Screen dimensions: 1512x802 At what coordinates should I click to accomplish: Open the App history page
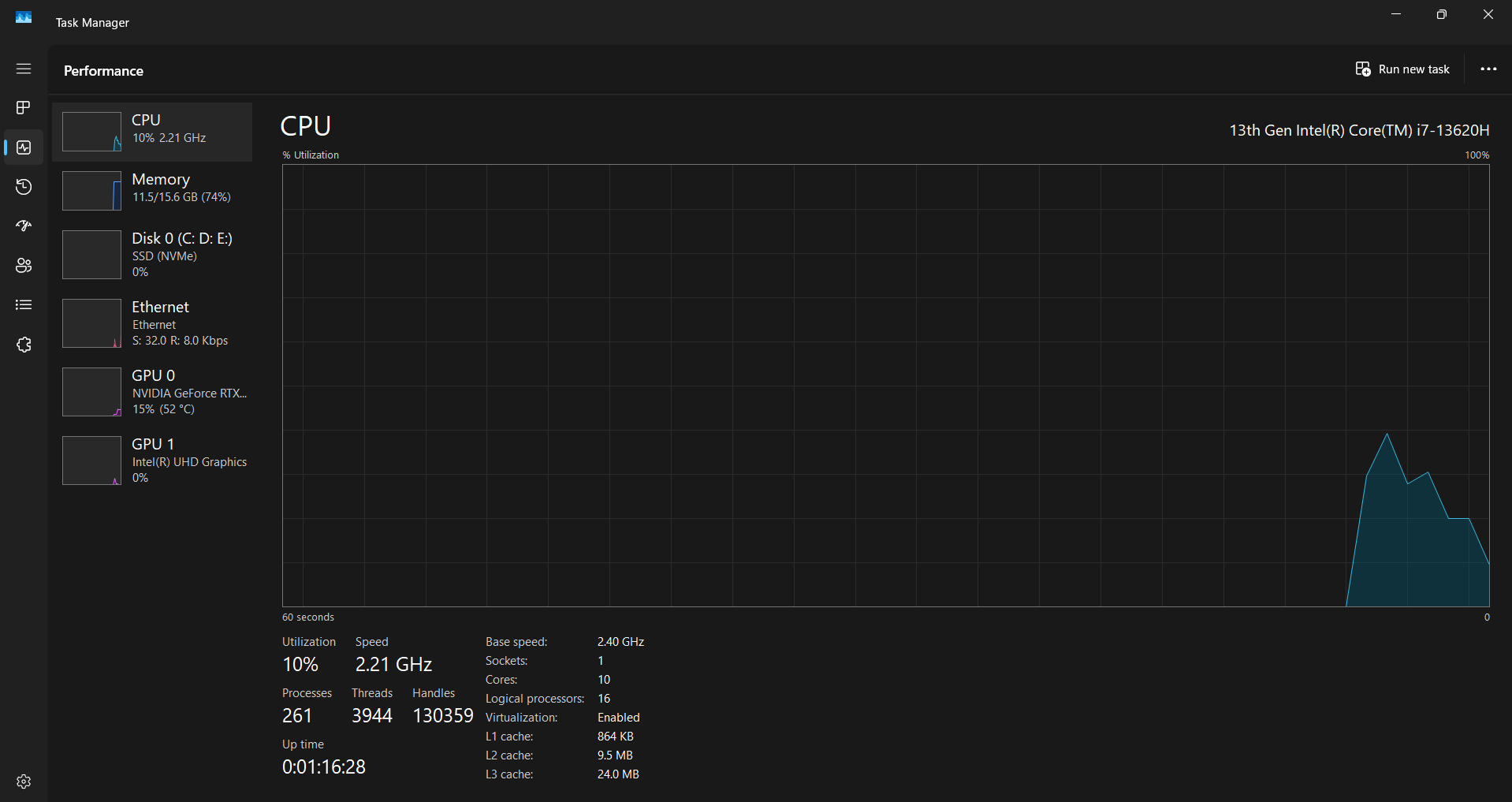[24, 187]
